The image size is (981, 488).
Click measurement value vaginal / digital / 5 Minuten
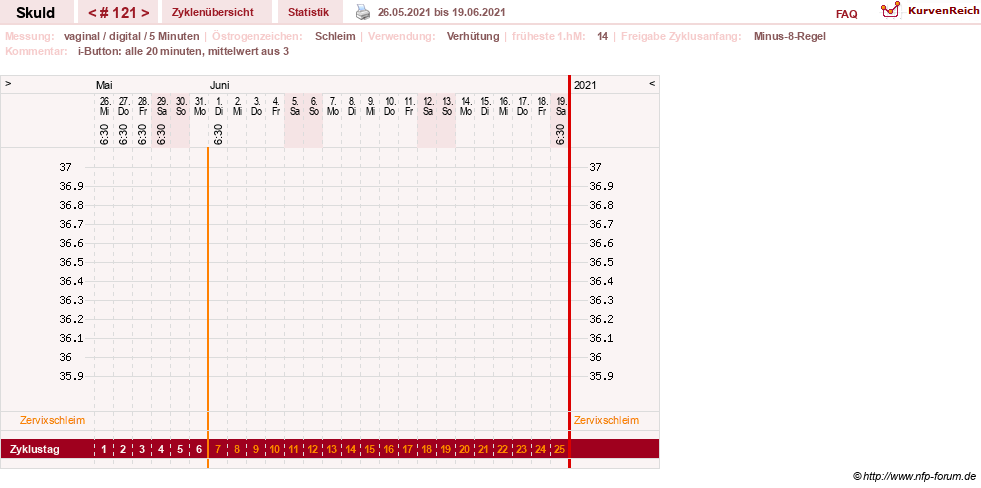[131, 36]
